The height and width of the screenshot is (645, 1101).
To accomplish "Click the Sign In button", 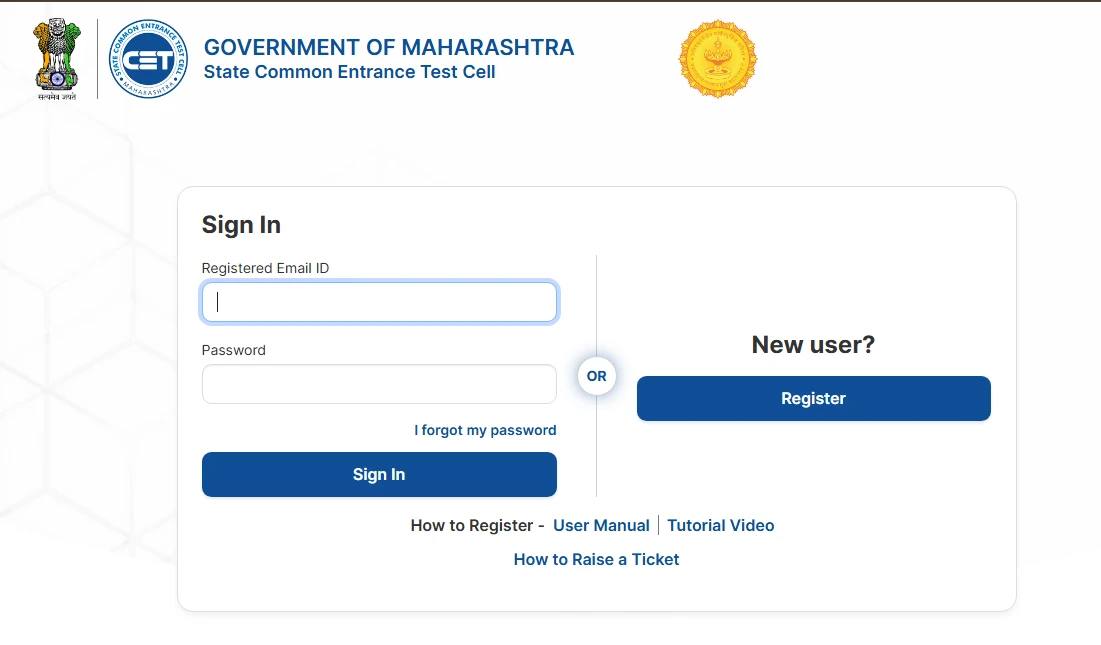I will 379,474.
